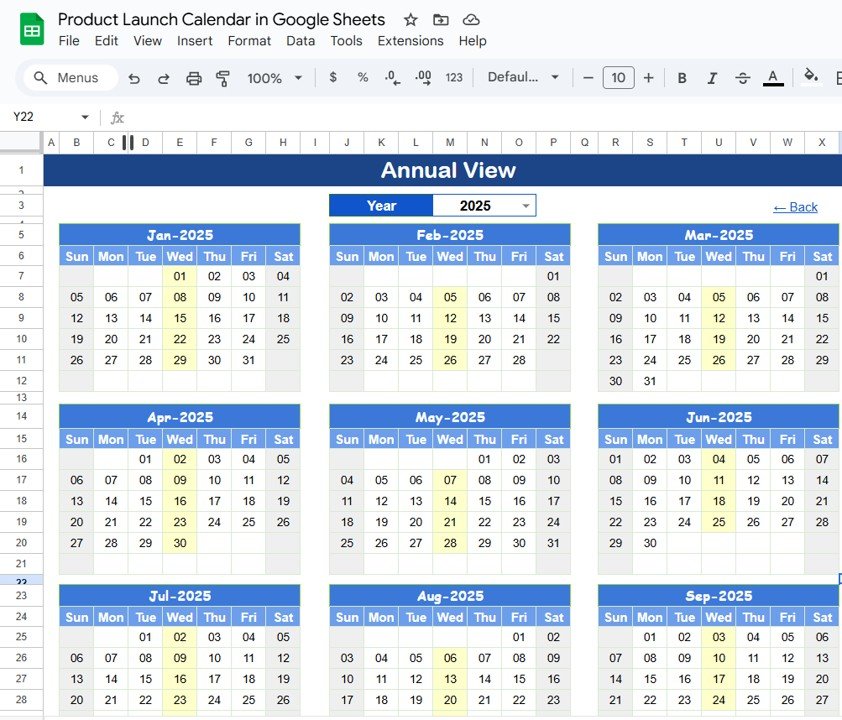This screenshot has height=720, width=842.
Task: Select January date 31
Action: coord(248,360)
